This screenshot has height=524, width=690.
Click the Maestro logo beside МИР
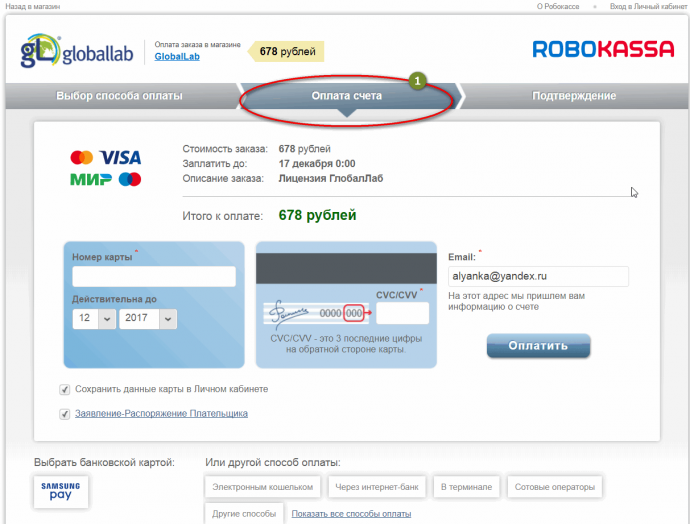tap(130, 179)
